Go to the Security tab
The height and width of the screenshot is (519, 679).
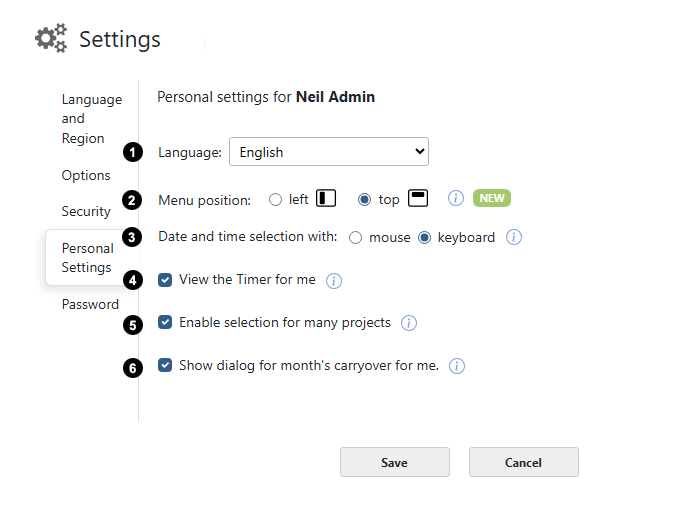coord(86,211)
